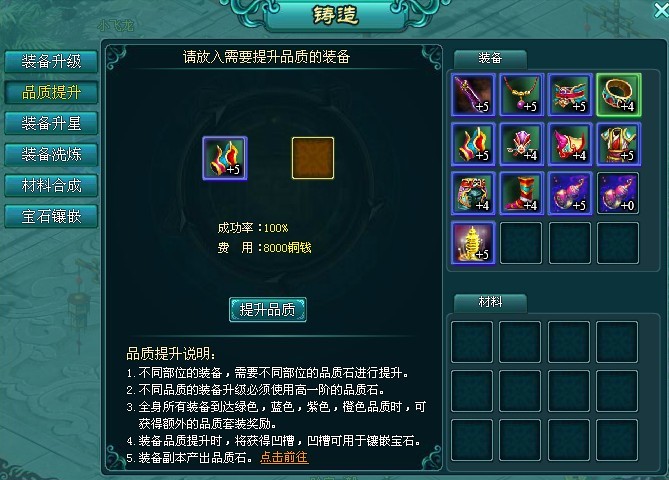669x480 pixels.
Task: Follow the 点击前往 link
Action: pyautogui.click(x=284, y=457)
